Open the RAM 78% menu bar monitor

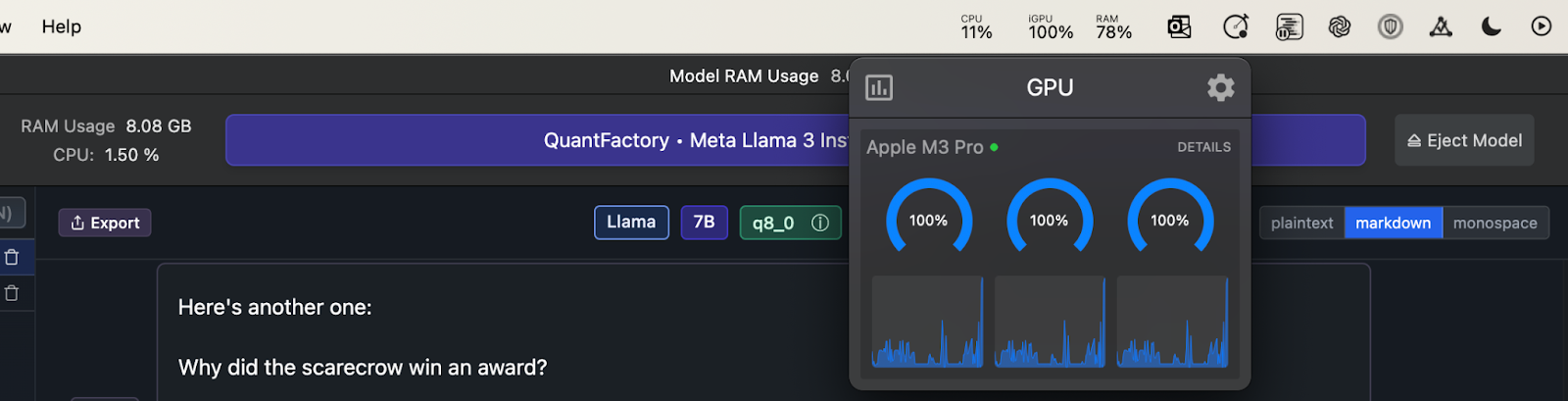pyautogui.click(x=1114, y=27)
